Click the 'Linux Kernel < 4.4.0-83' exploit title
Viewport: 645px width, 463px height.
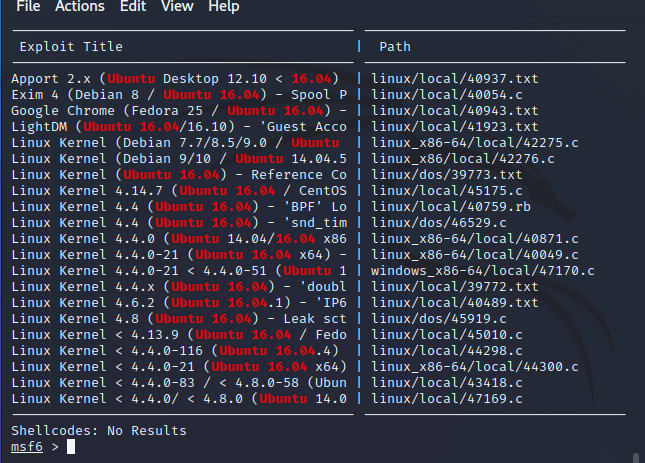point(179,383)
